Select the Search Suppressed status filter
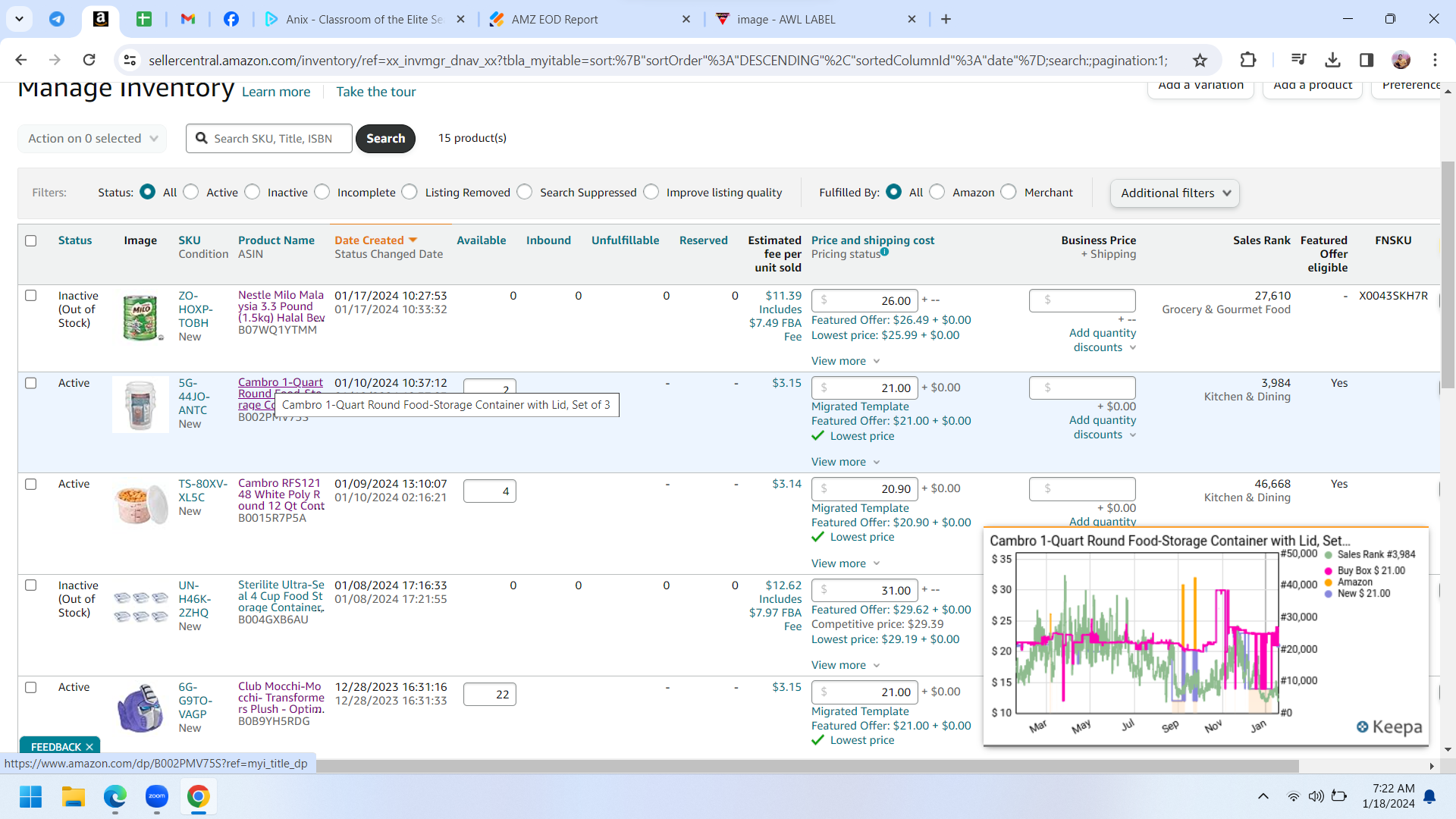The width and height of the screenshot is (1456, 819). click(x=525, y=192)
